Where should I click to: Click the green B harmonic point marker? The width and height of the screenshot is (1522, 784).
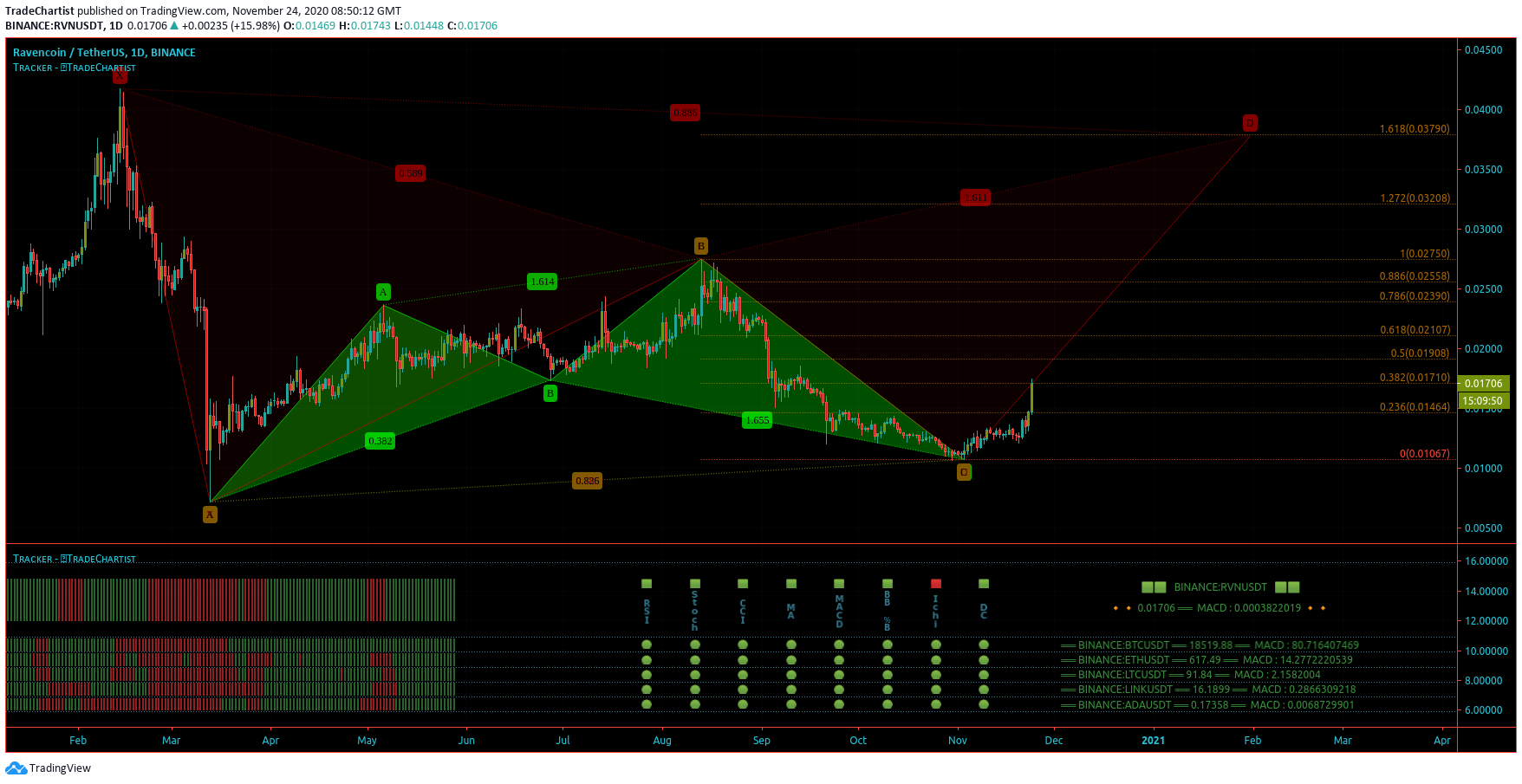coord(550,393)
